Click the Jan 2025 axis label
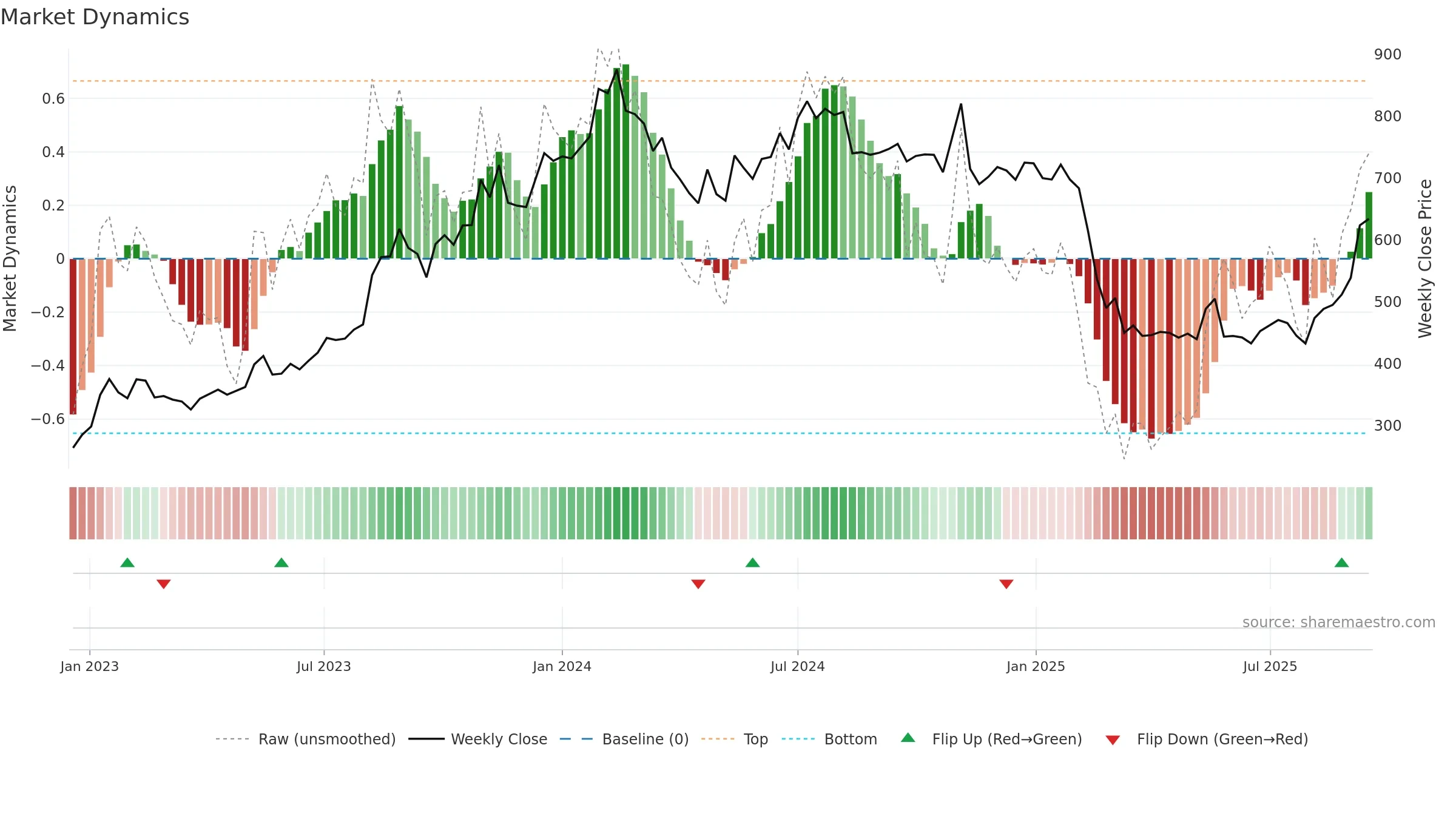 click(x=1036, y=666)
